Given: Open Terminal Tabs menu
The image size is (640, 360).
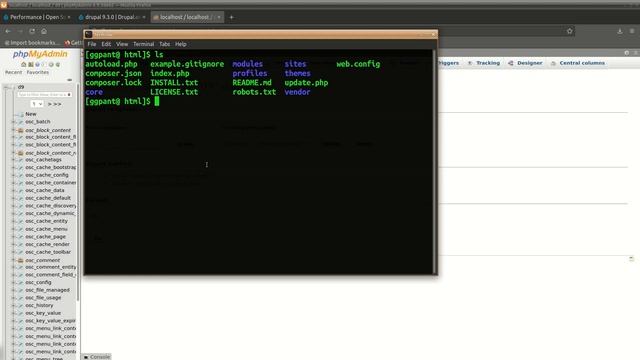Looking at the screenshot, I should coord(164,44).
